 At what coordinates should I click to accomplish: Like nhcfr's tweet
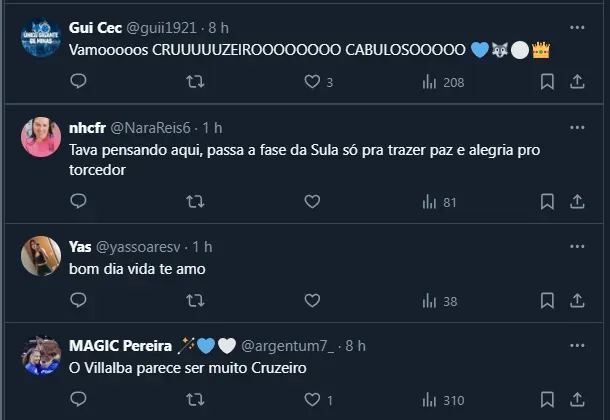(x=312, y=202)
